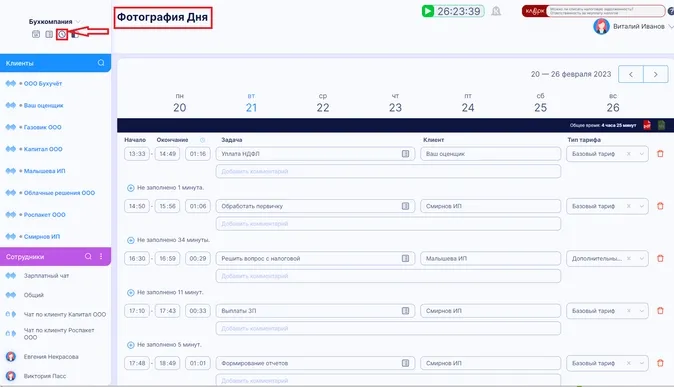This screenshot has width=674, height=387.
Task: Click the user avatar of Виталий Иванов
Action: coord(601,27)
